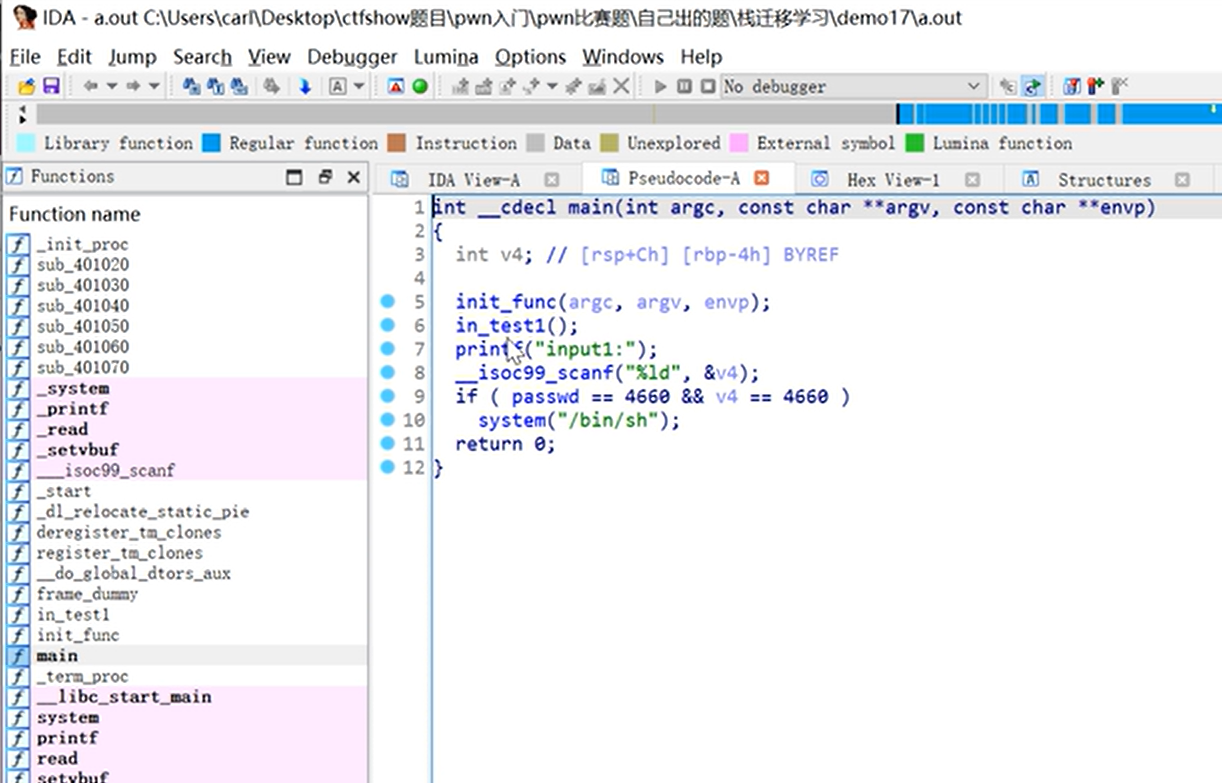
Task: Click the toolbar X delete icon
Action: tap(622, 87)
